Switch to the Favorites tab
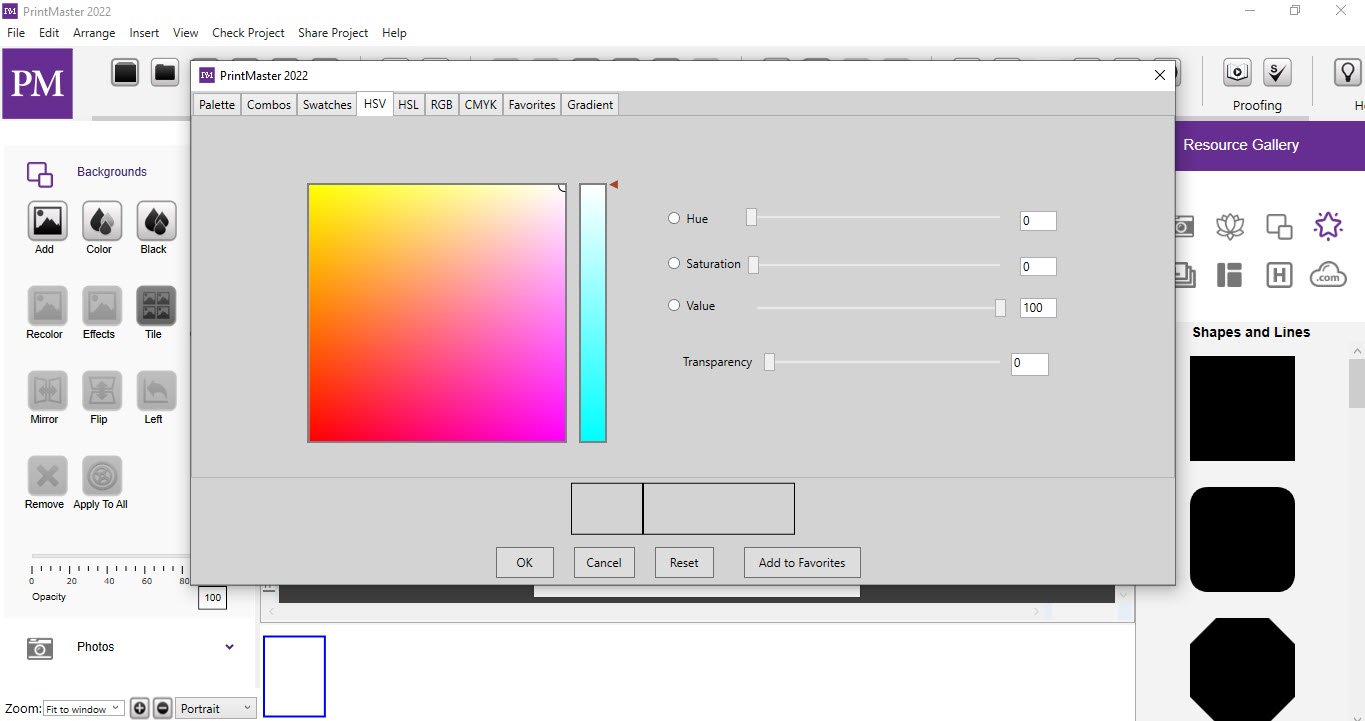 pyautogui.click(x=532, y=104)
